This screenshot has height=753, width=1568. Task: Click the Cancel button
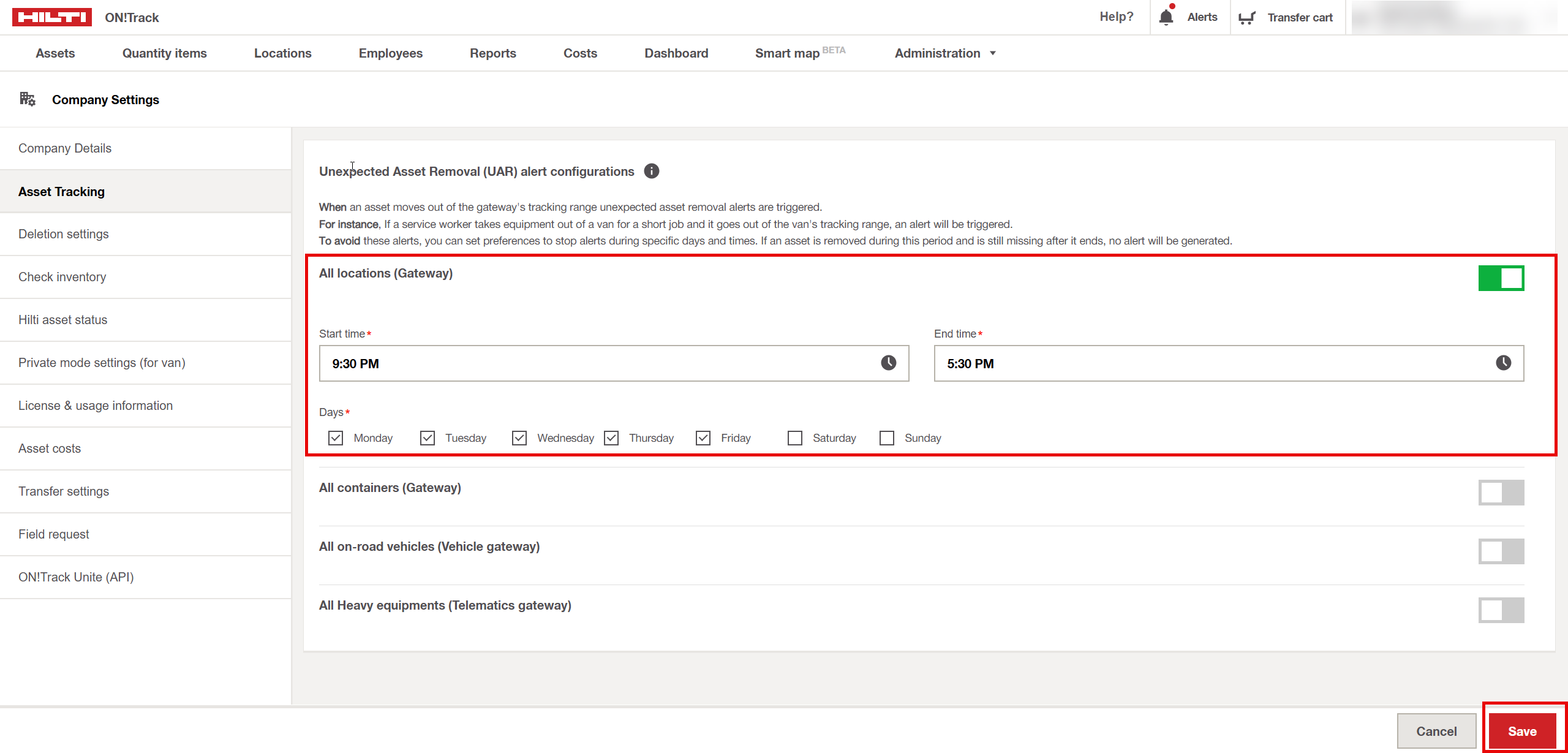point(1436,731)
